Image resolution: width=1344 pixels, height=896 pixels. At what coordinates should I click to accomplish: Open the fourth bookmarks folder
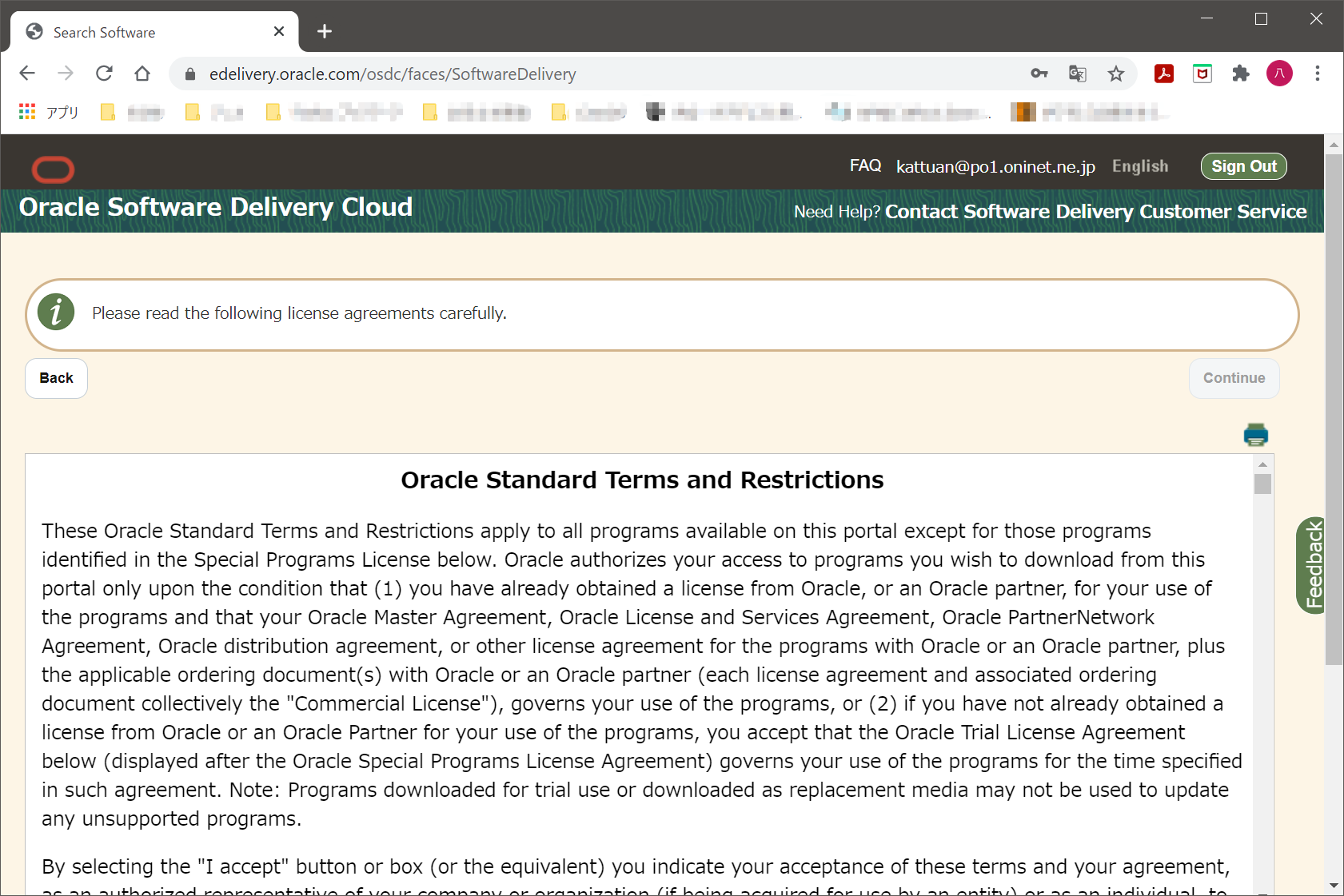tap(477, 112)
